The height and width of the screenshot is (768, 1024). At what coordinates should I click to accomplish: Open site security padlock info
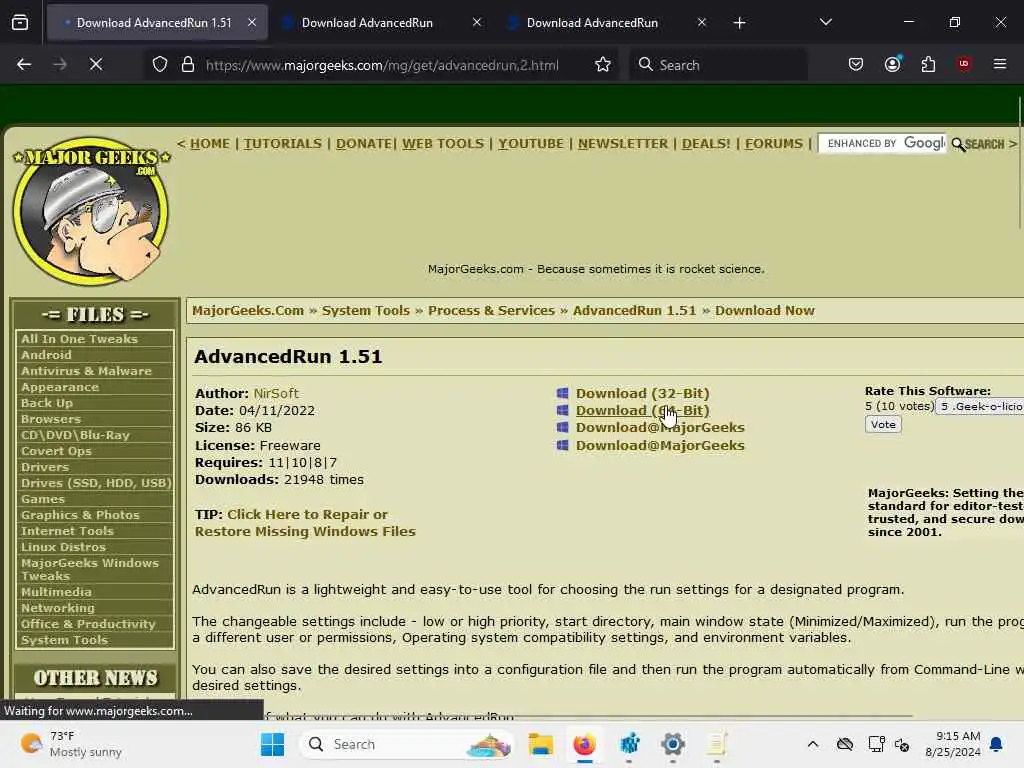pos(188,64)
